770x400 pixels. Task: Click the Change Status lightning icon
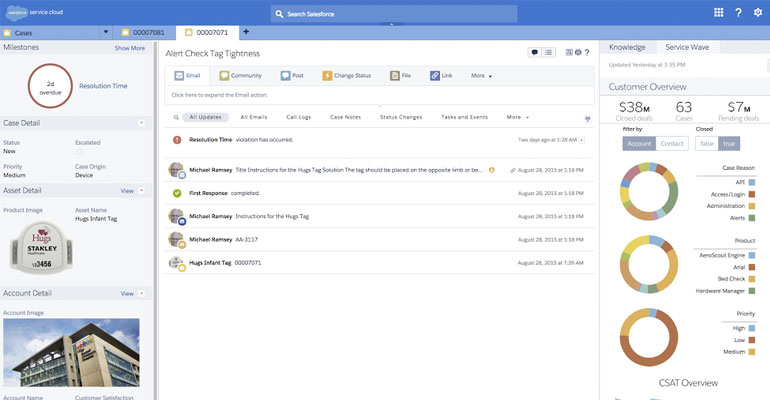[x=327, y=76]
